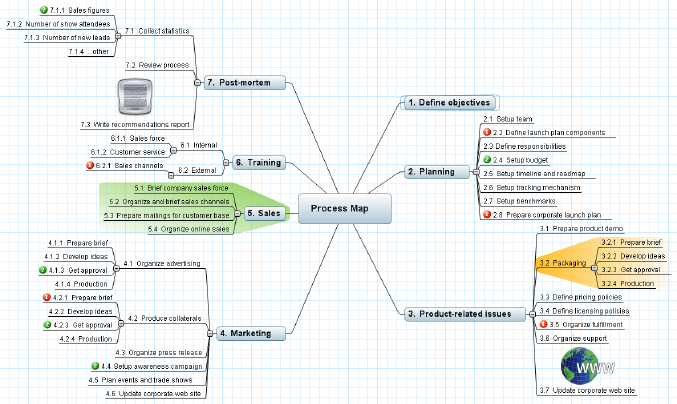Collapse the 4. Marketing branch
The width and height of the screenshot is (677, 404).
(x=210, y=333)
